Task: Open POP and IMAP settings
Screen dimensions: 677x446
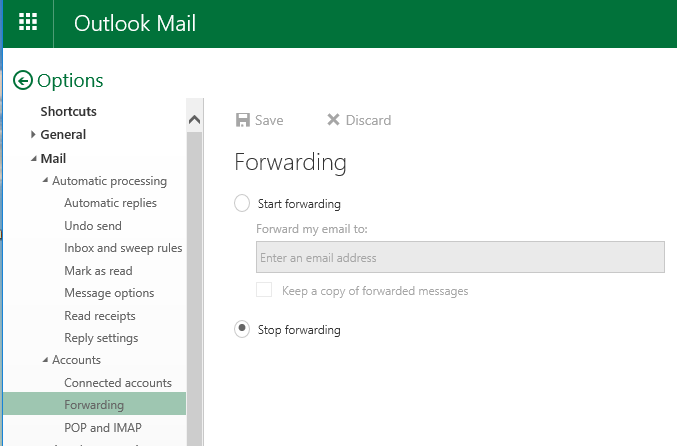Action: [103, 427]
